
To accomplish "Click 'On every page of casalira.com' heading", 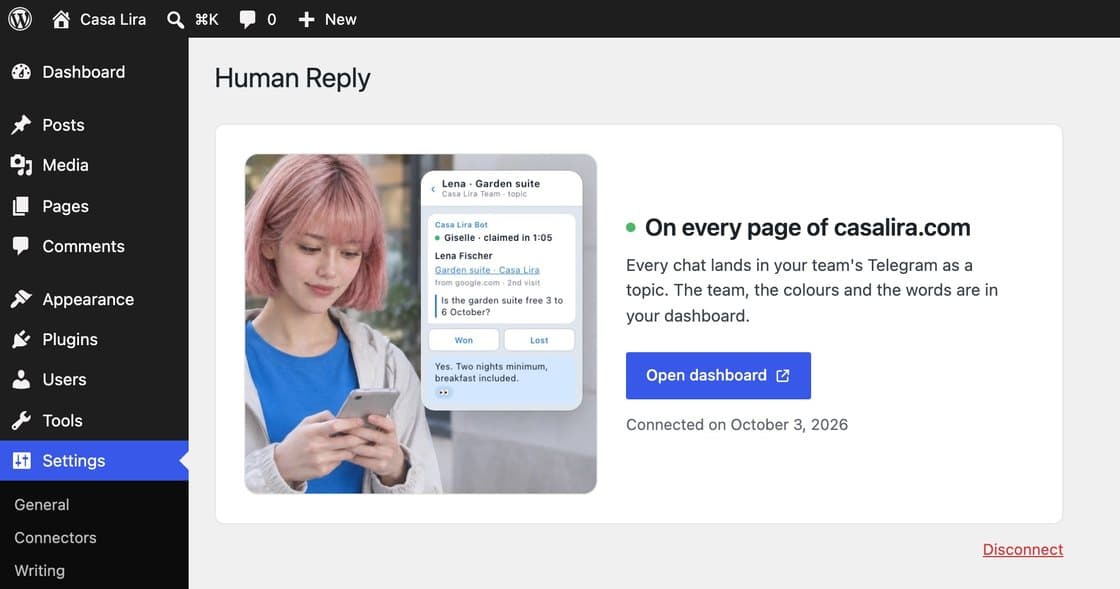I will [x=808, y=228].
